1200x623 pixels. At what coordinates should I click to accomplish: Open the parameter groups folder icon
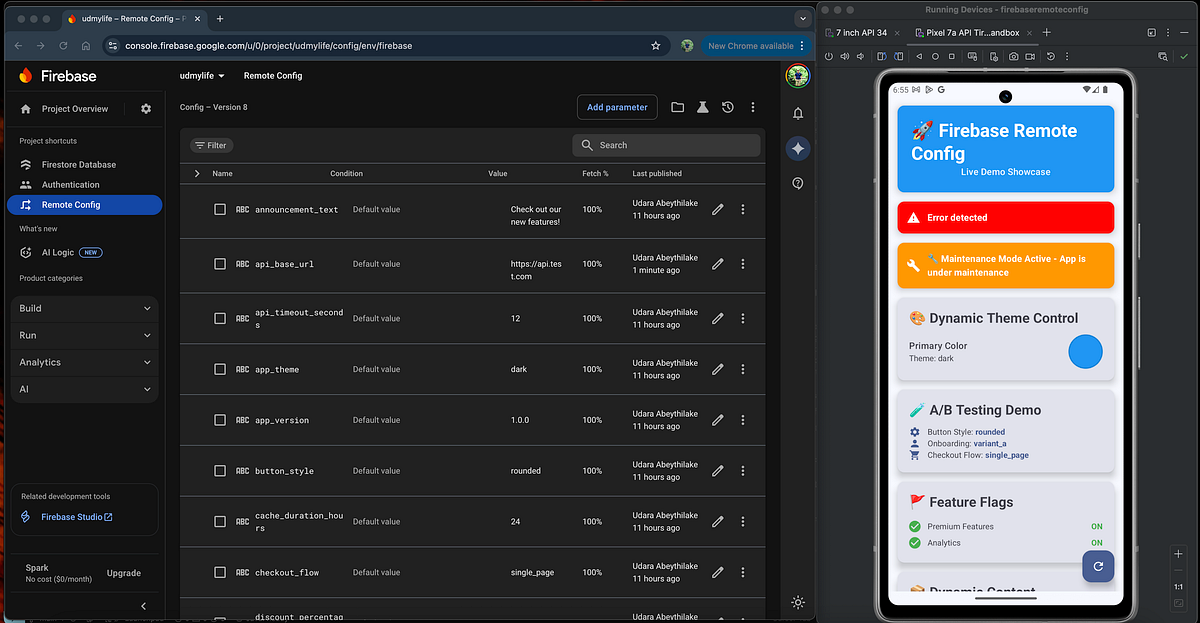677,107
